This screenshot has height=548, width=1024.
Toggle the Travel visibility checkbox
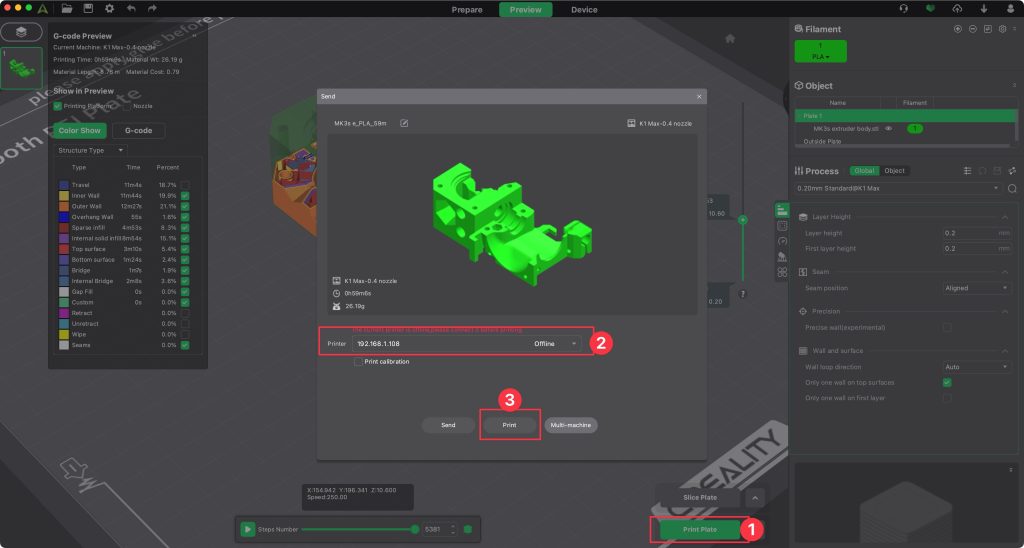point(185,185)
